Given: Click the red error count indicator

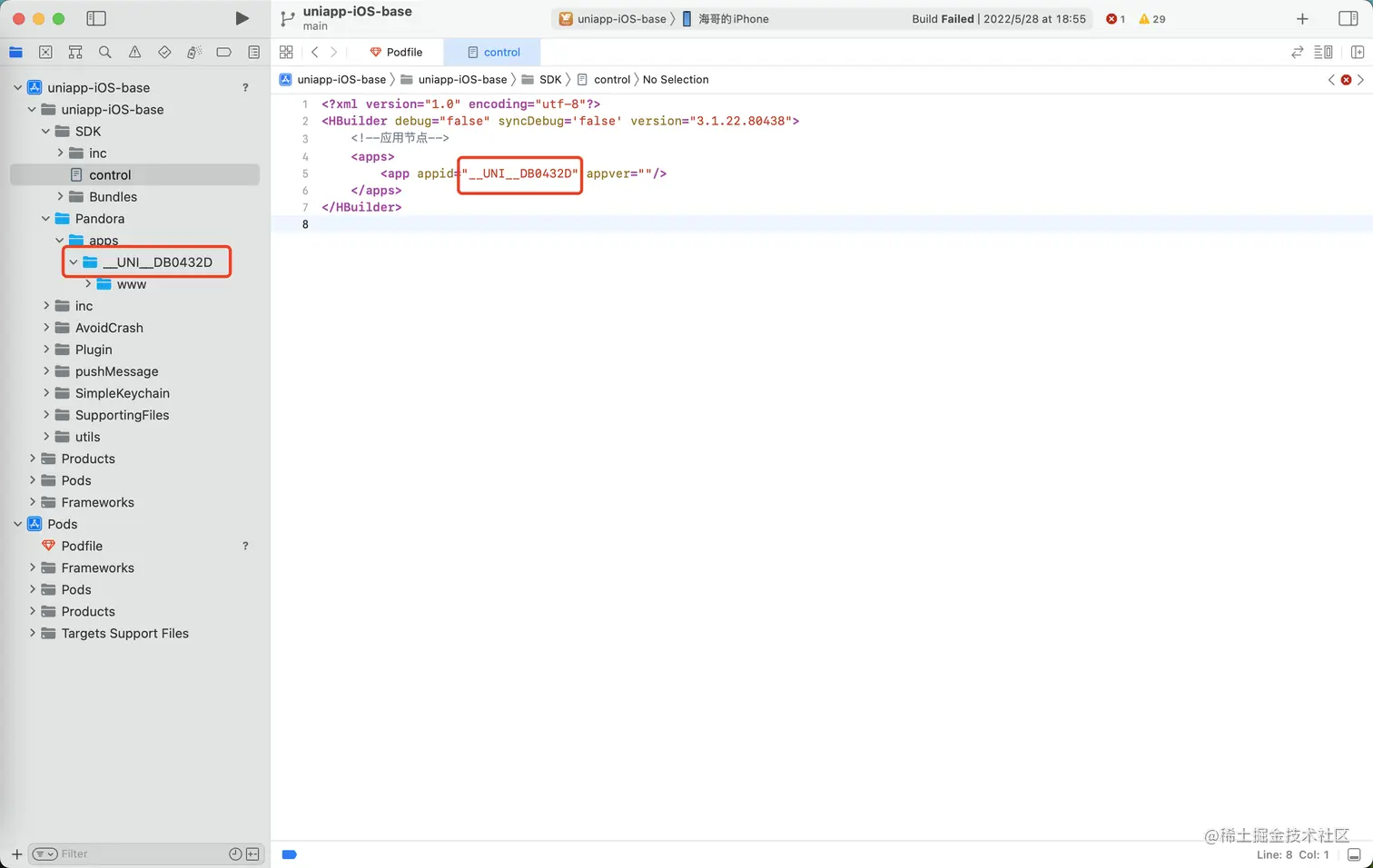Looking at the screenshot, I should click(x=1115, y=18).
